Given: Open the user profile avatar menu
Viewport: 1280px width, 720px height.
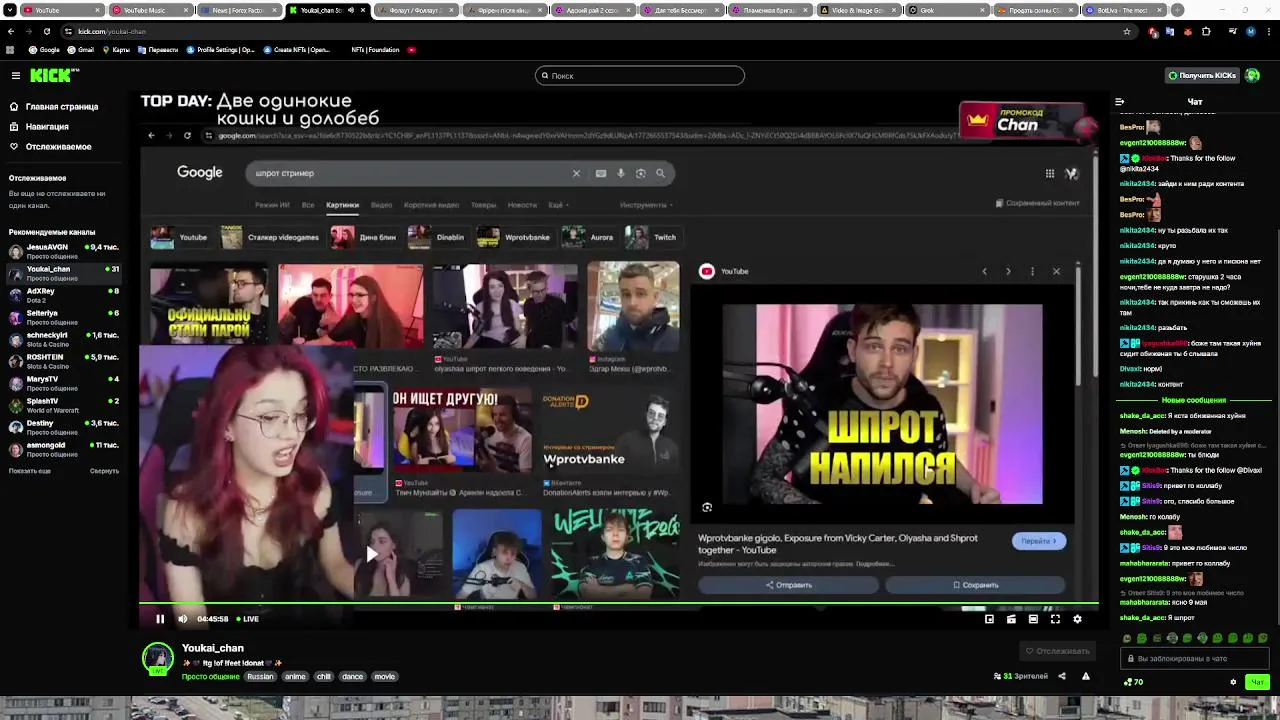Looking at the screenshot, I should click(1253, 76).
